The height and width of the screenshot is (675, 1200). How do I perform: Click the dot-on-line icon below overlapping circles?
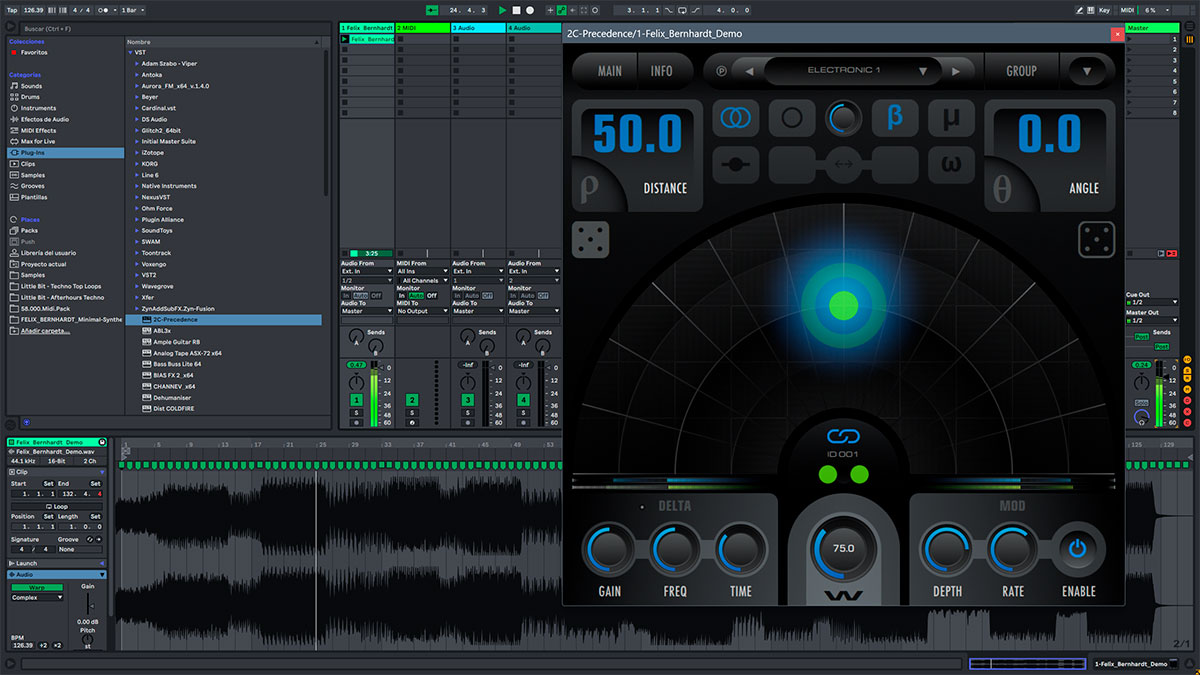(736, 163)
